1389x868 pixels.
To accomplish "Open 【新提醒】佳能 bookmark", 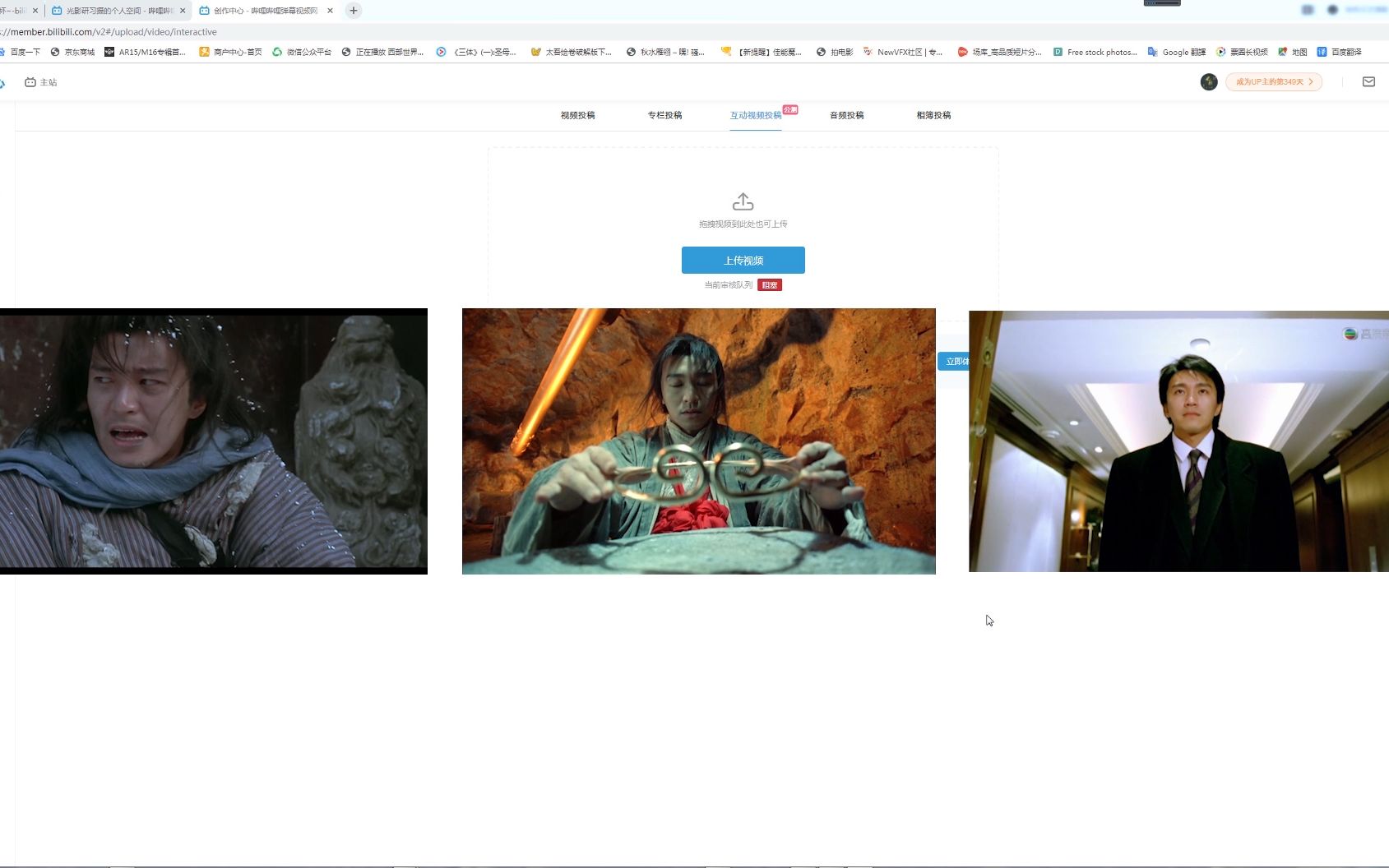I will [761, 52].
